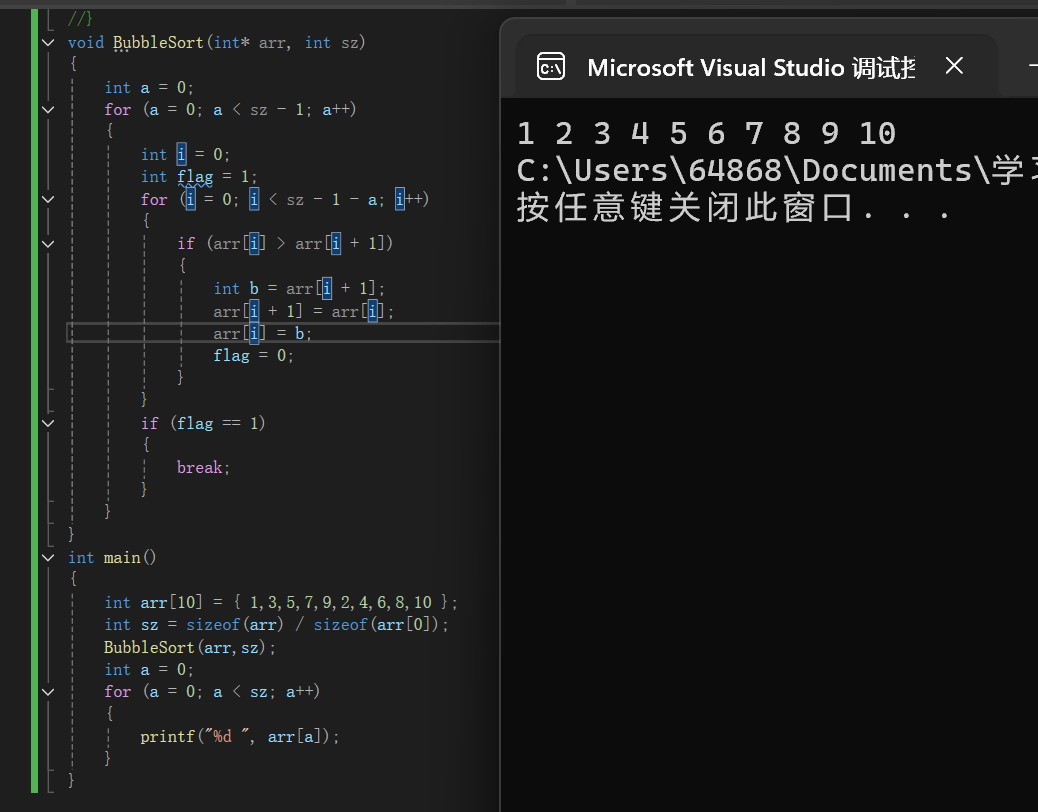
Task: Collapse the BubbleSort function body
Action: [48, 41]
